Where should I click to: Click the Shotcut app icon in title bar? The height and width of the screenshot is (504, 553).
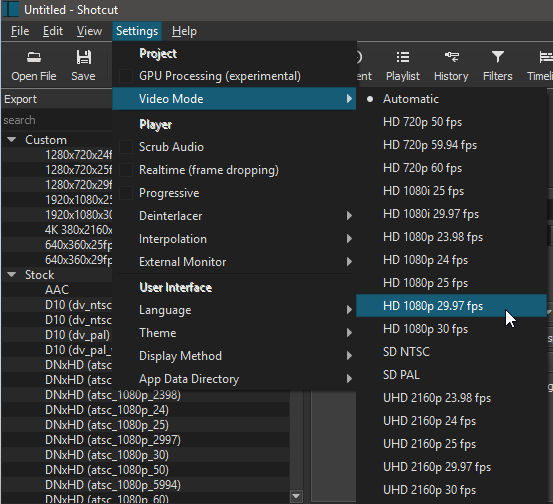click(x=11, y=9)
